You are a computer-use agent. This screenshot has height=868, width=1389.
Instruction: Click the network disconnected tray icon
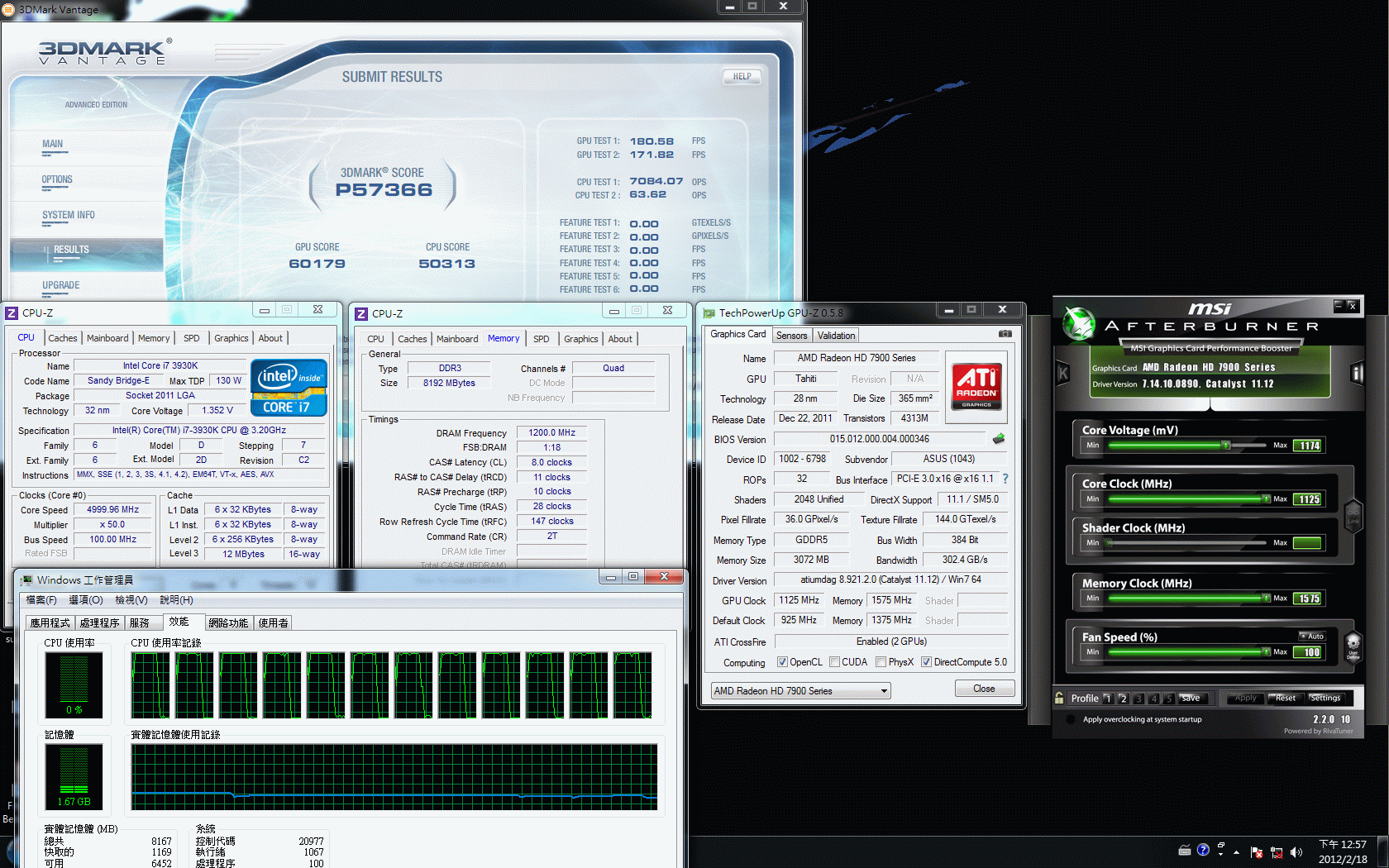(x=1277, y=851)
